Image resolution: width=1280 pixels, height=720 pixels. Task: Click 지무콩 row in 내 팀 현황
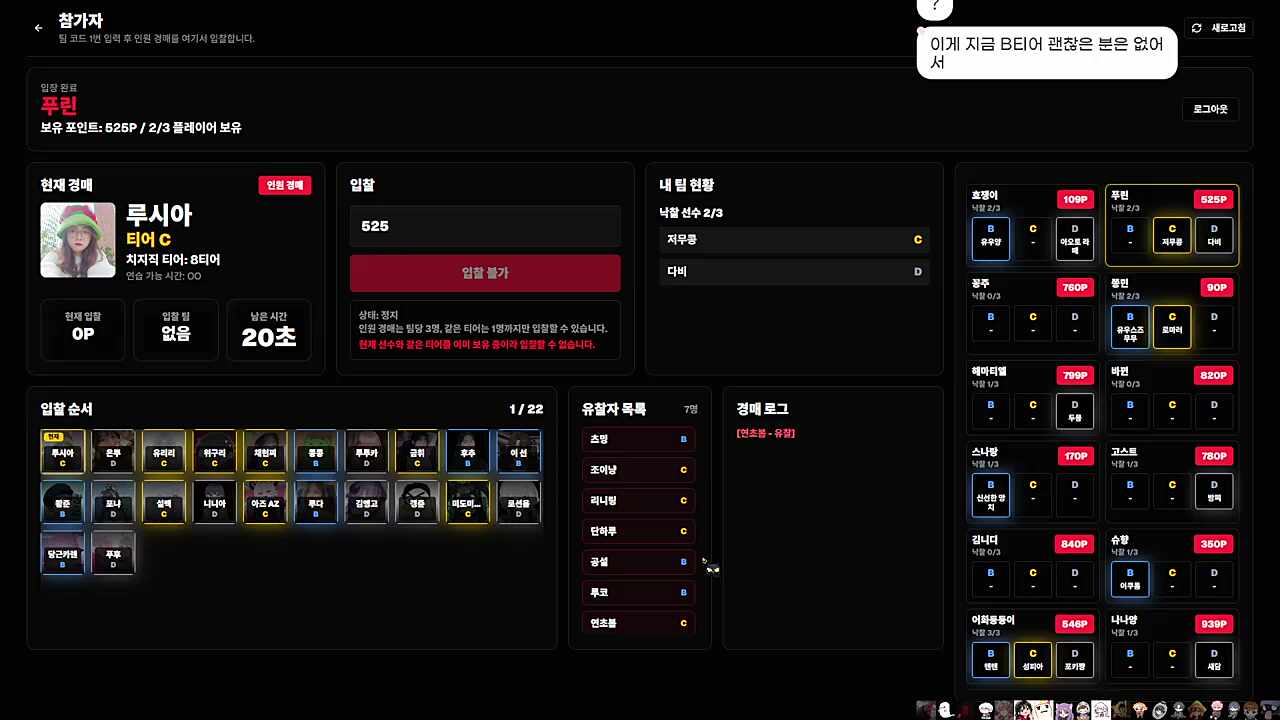click(794, 240)
